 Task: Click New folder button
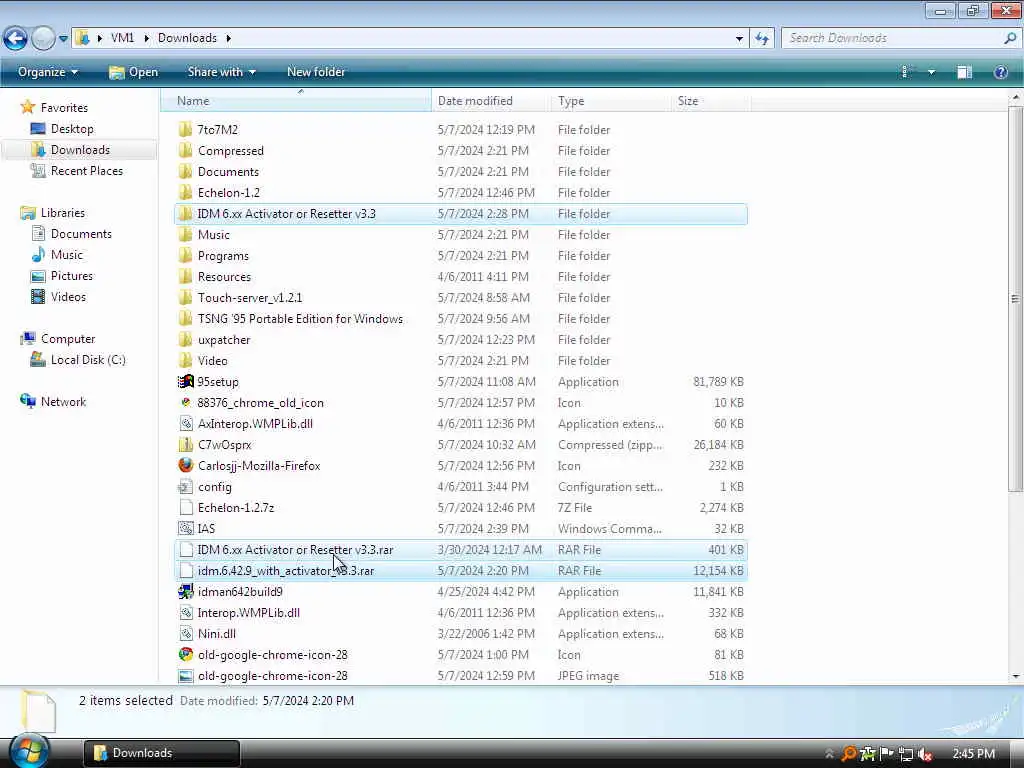316,72
